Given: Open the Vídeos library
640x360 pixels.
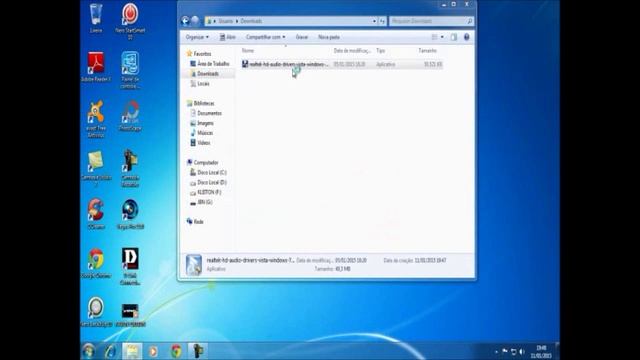Looking at the screenshot, I should click(200, 143).
